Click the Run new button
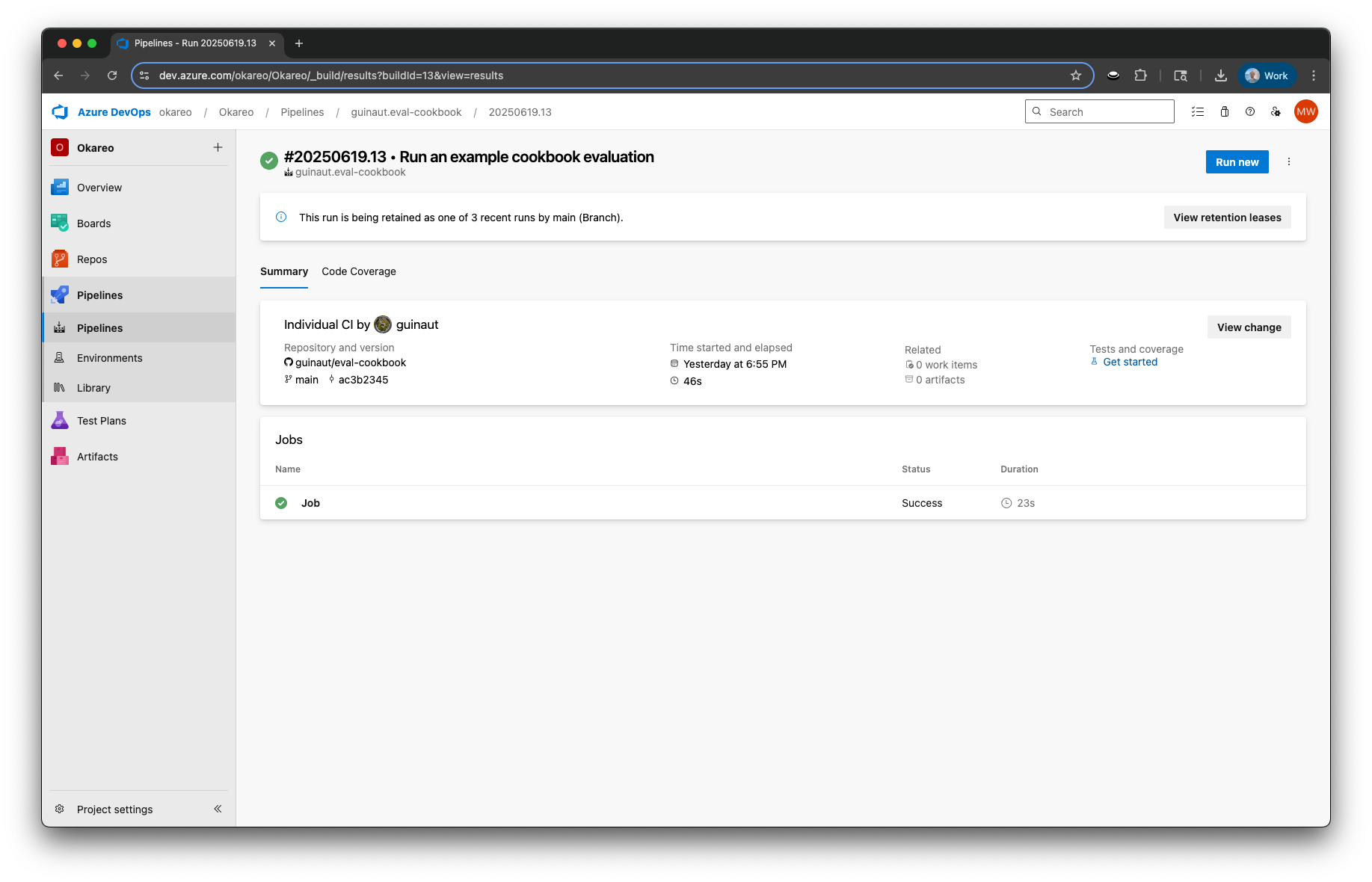The image size is (1372, 882). pos(1237,162)
